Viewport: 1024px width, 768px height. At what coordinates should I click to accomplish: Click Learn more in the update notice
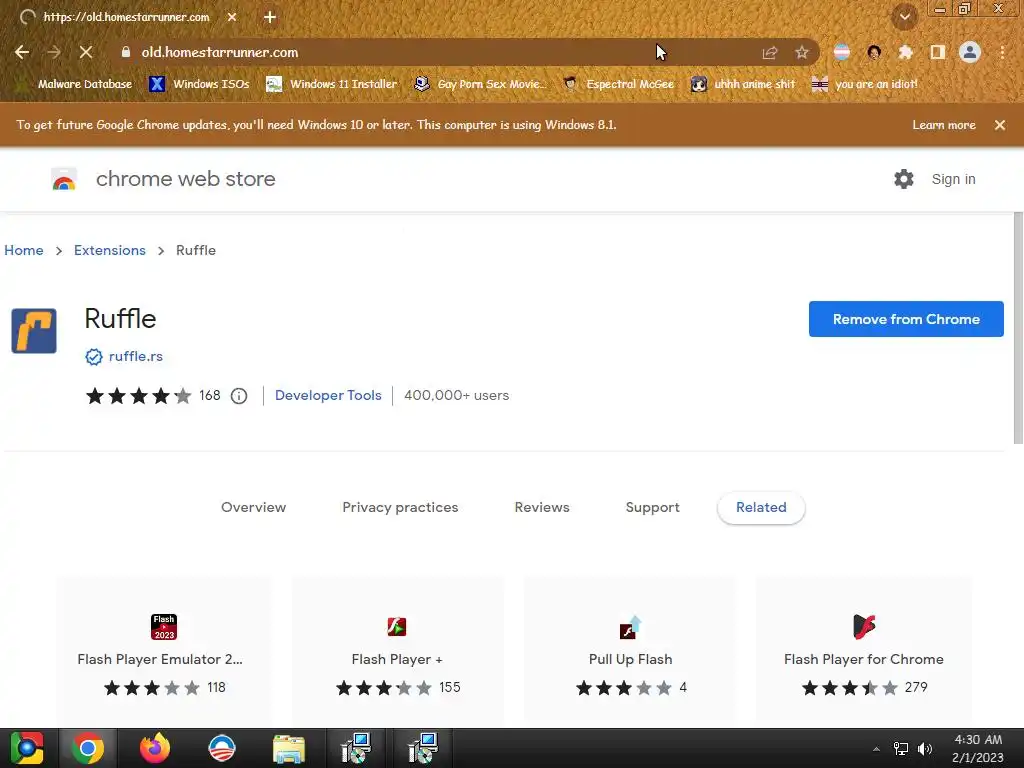coord(944,125)
